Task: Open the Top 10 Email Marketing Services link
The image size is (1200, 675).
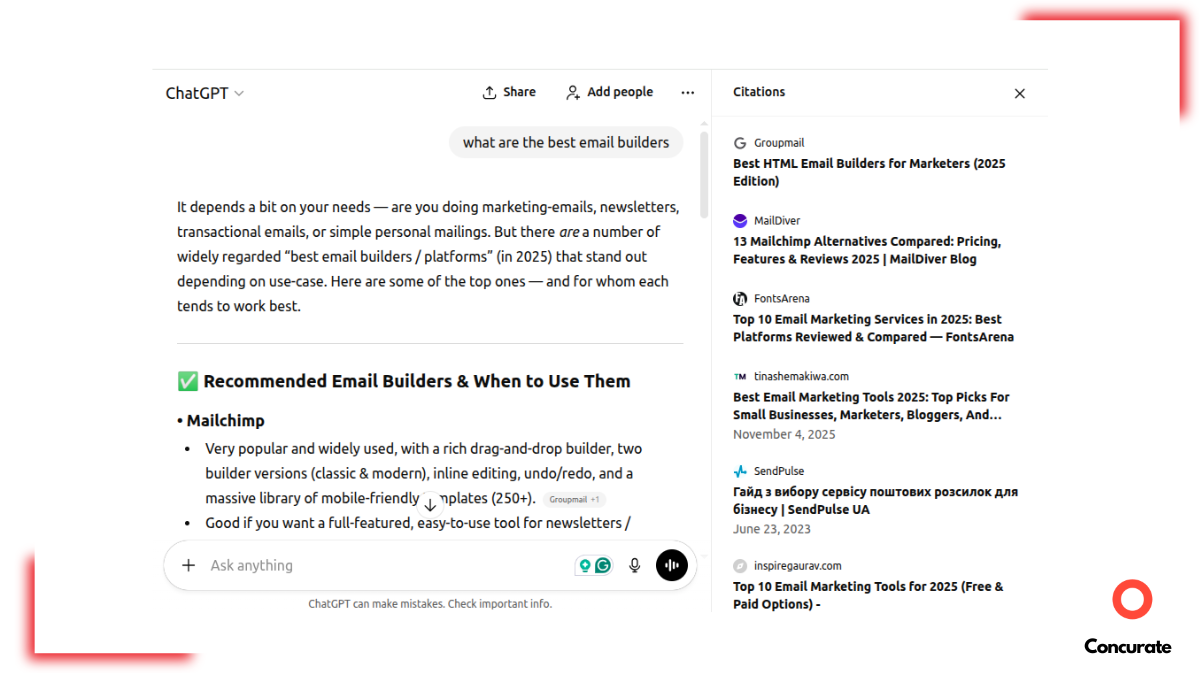Action: pyautogui.click(x=873, y=327)
